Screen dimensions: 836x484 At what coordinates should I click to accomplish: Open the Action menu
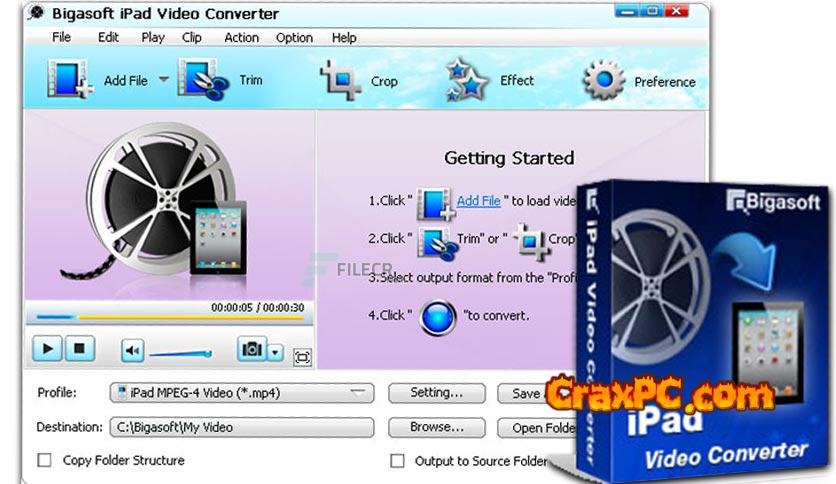(x=242, y=37)
